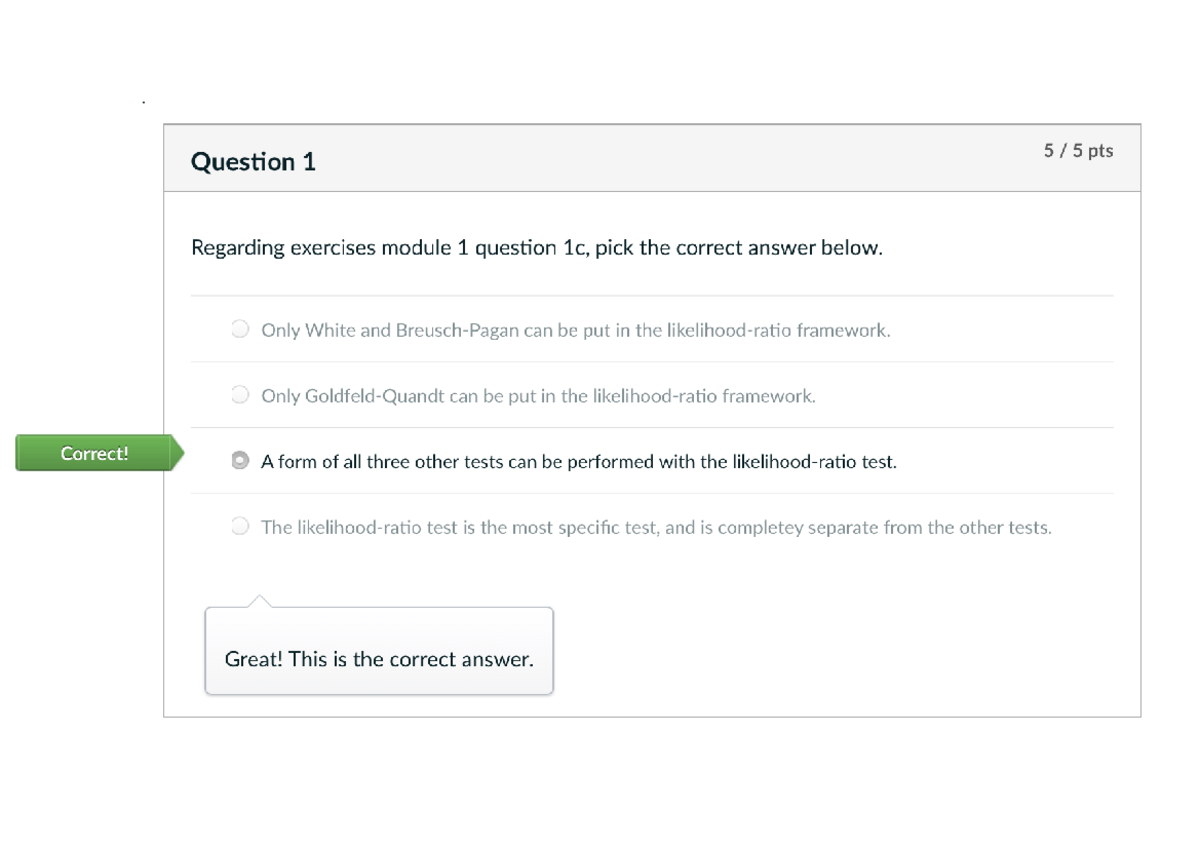Click the Great! This is the correct answer message
1200x849 pixels.
(379, 659)
